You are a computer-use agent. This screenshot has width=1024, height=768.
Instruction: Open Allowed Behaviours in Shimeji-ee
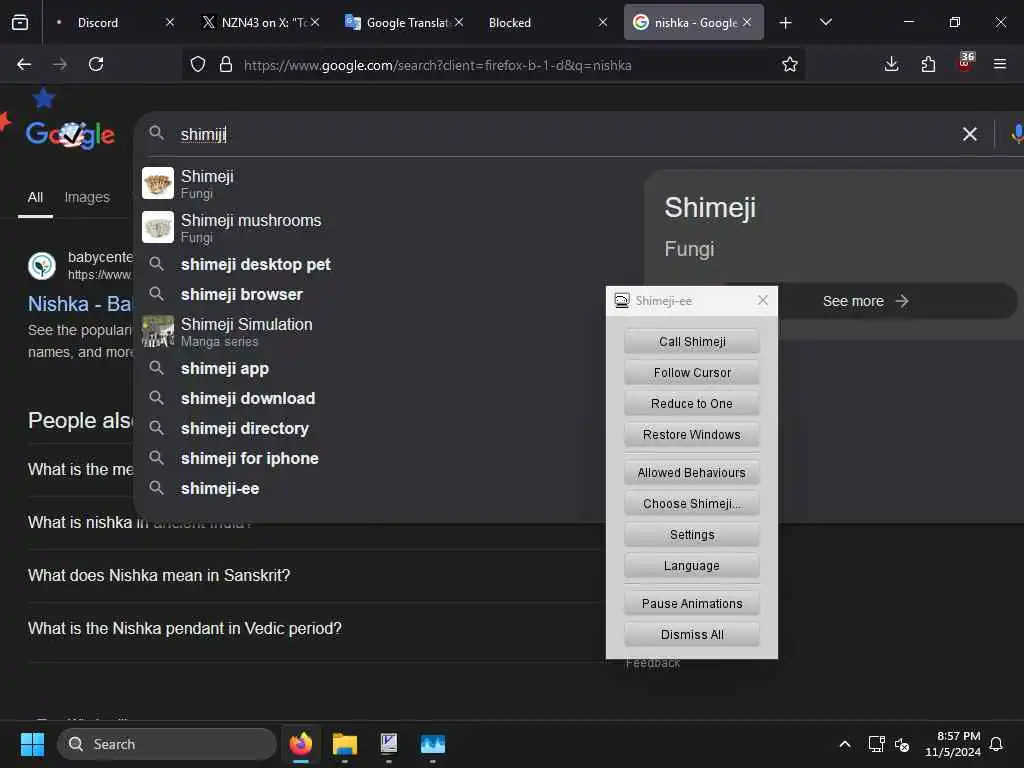click(x=692, y=473)
